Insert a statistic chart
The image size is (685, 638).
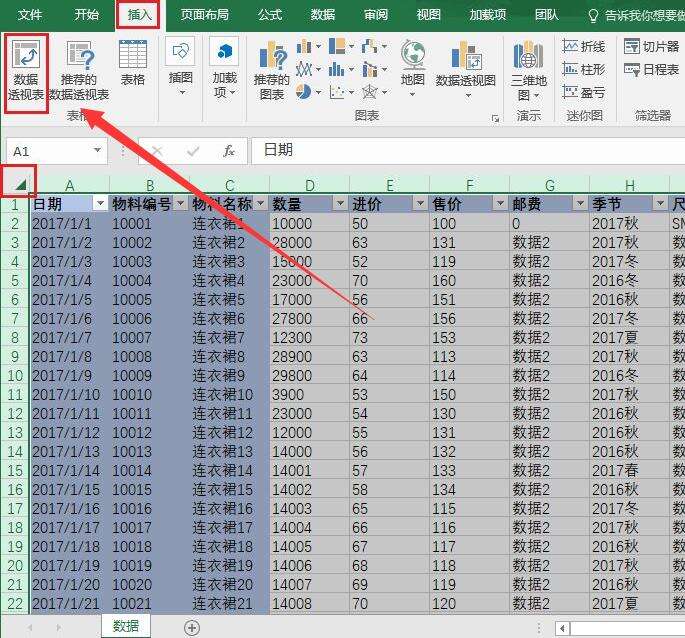[x=341, y=69]
